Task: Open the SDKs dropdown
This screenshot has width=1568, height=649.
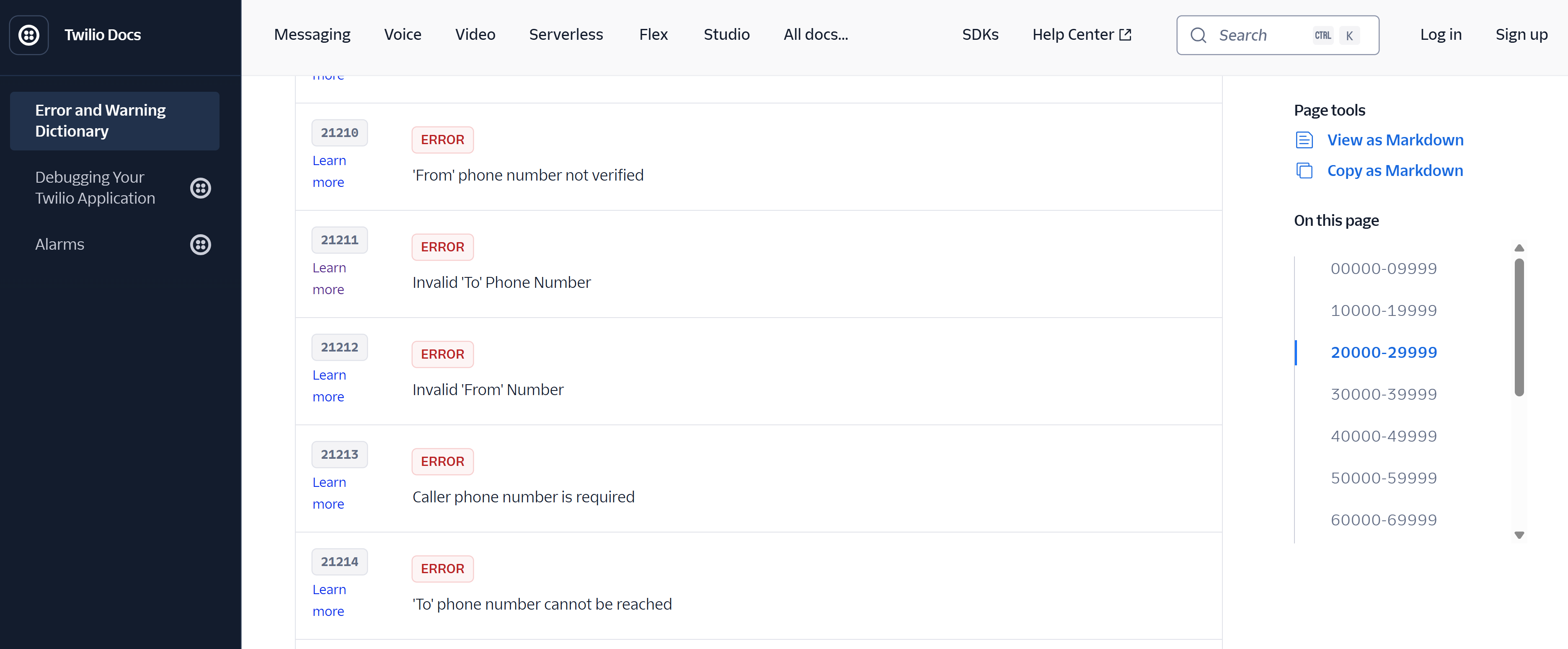Action: coord(979,35)
